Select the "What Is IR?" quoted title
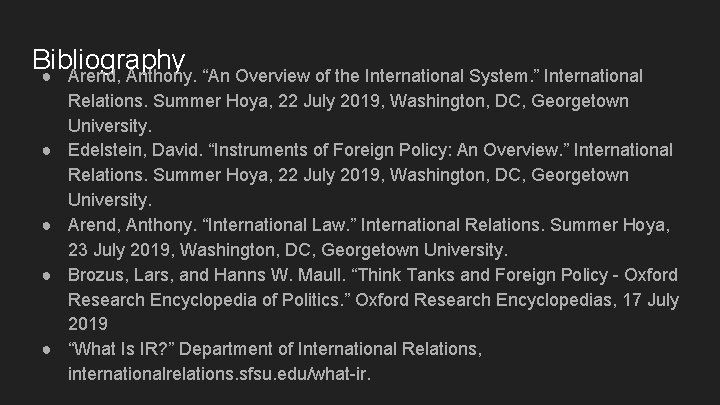The height and width of the screenshot is (405, 720). pyautogui.click(x=121, y=349)
